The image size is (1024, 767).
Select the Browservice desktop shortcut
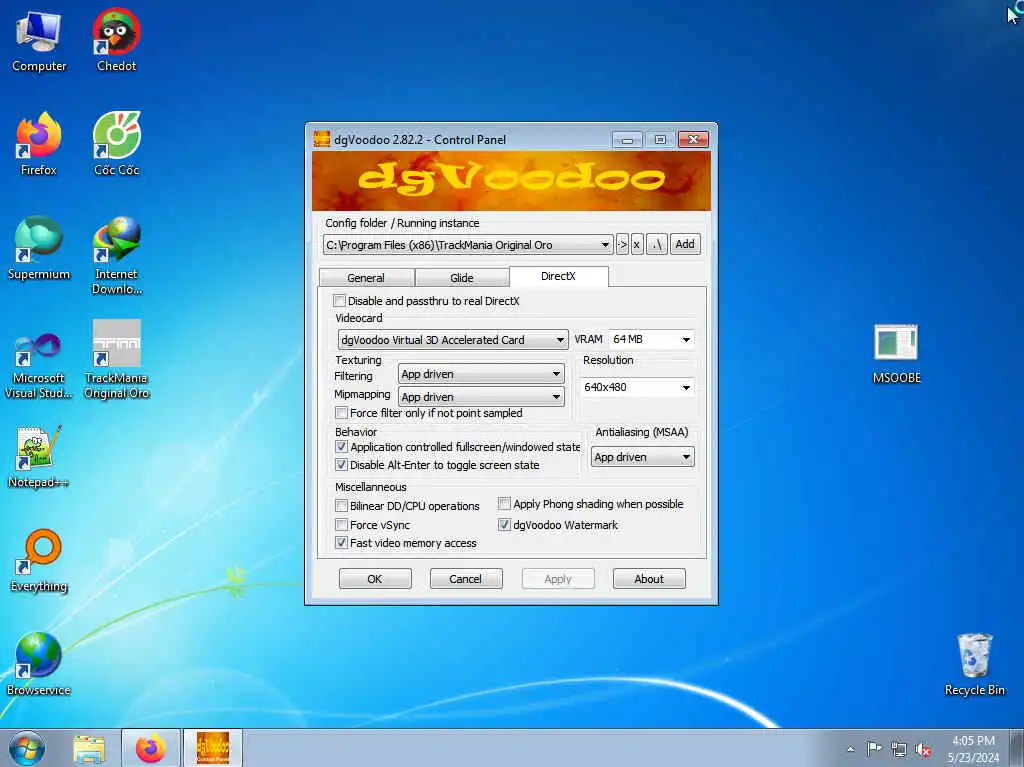tap(39, 664)
